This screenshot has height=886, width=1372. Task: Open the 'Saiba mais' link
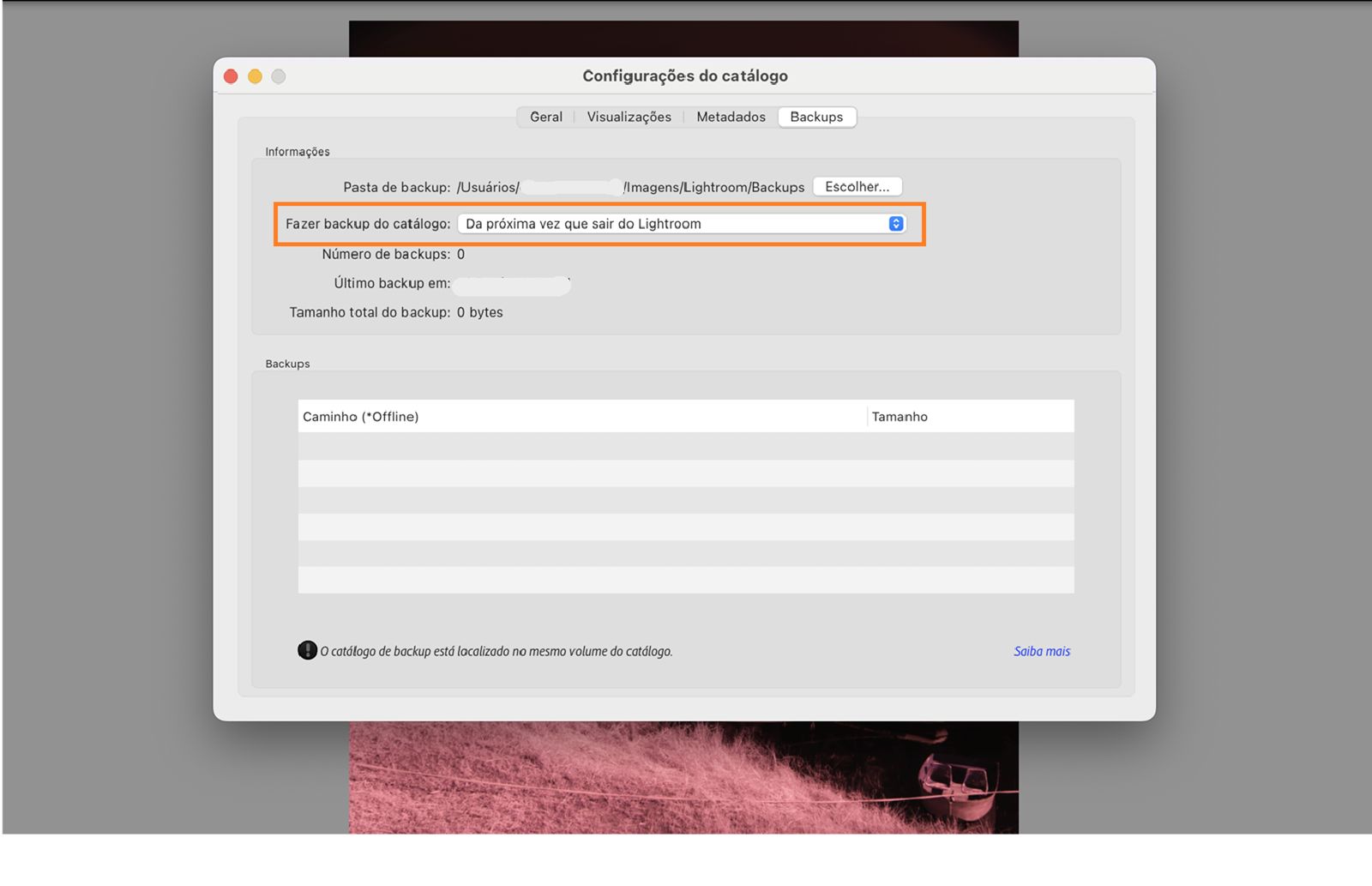[x=1041, y=651]
